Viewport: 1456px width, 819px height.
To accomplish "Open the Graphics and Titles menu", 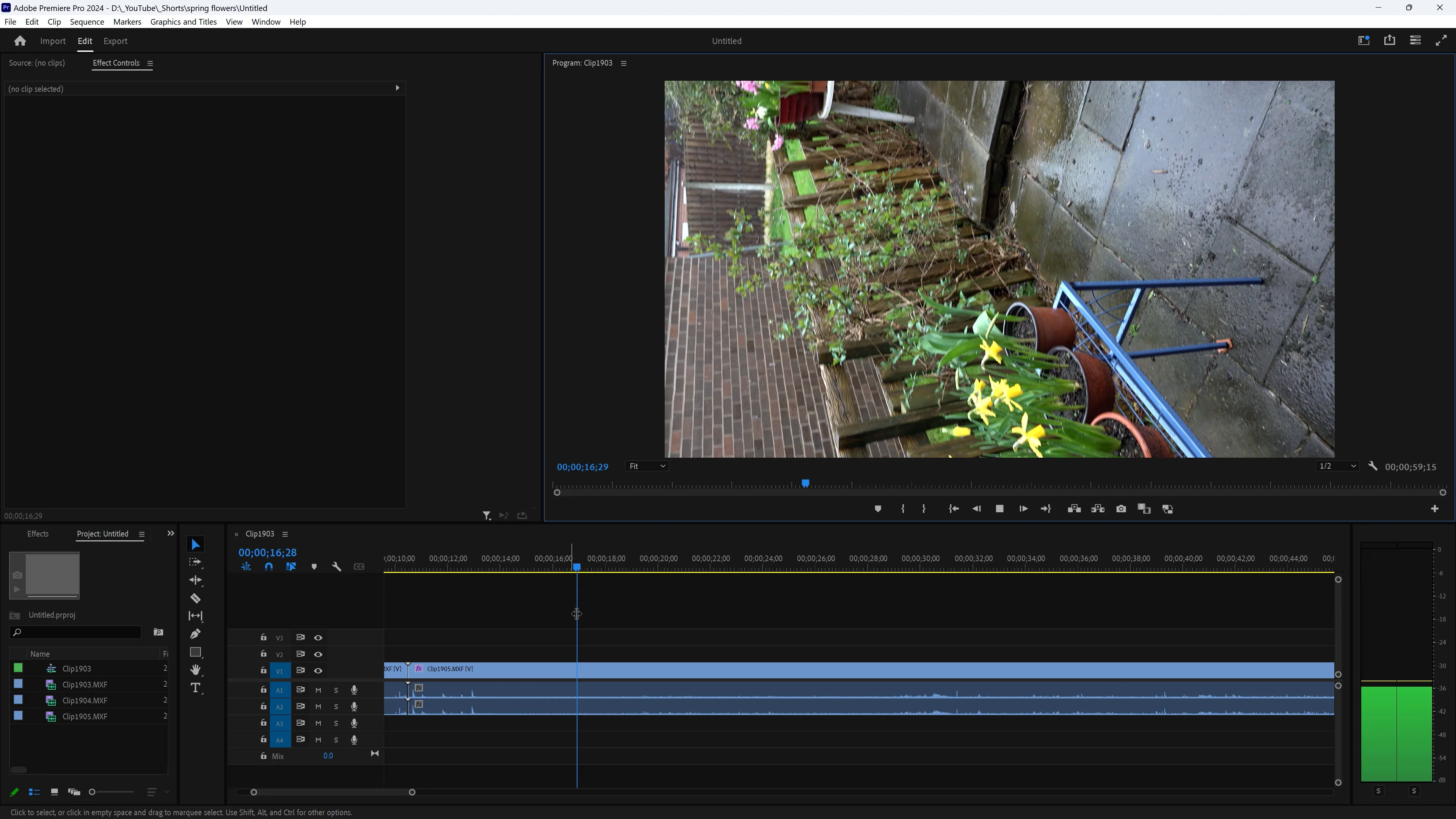I will click(183, 22).
